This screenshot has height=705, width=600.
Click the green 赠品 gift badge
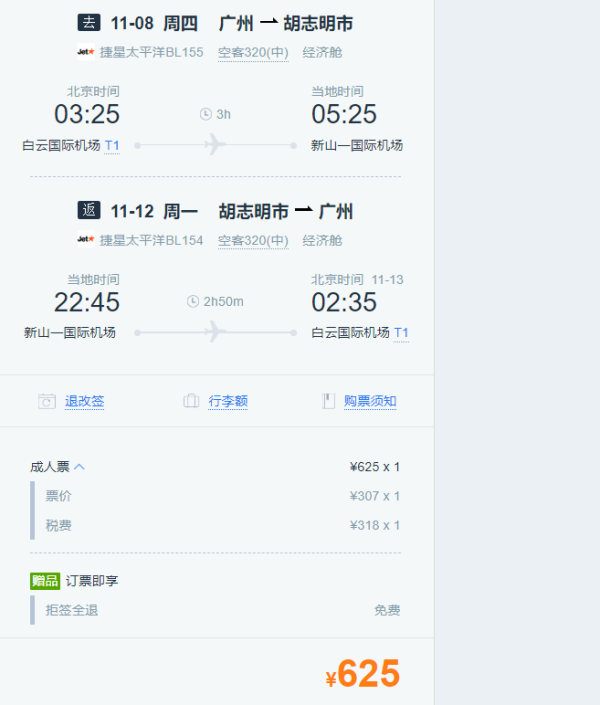click(x=45, y=581)
